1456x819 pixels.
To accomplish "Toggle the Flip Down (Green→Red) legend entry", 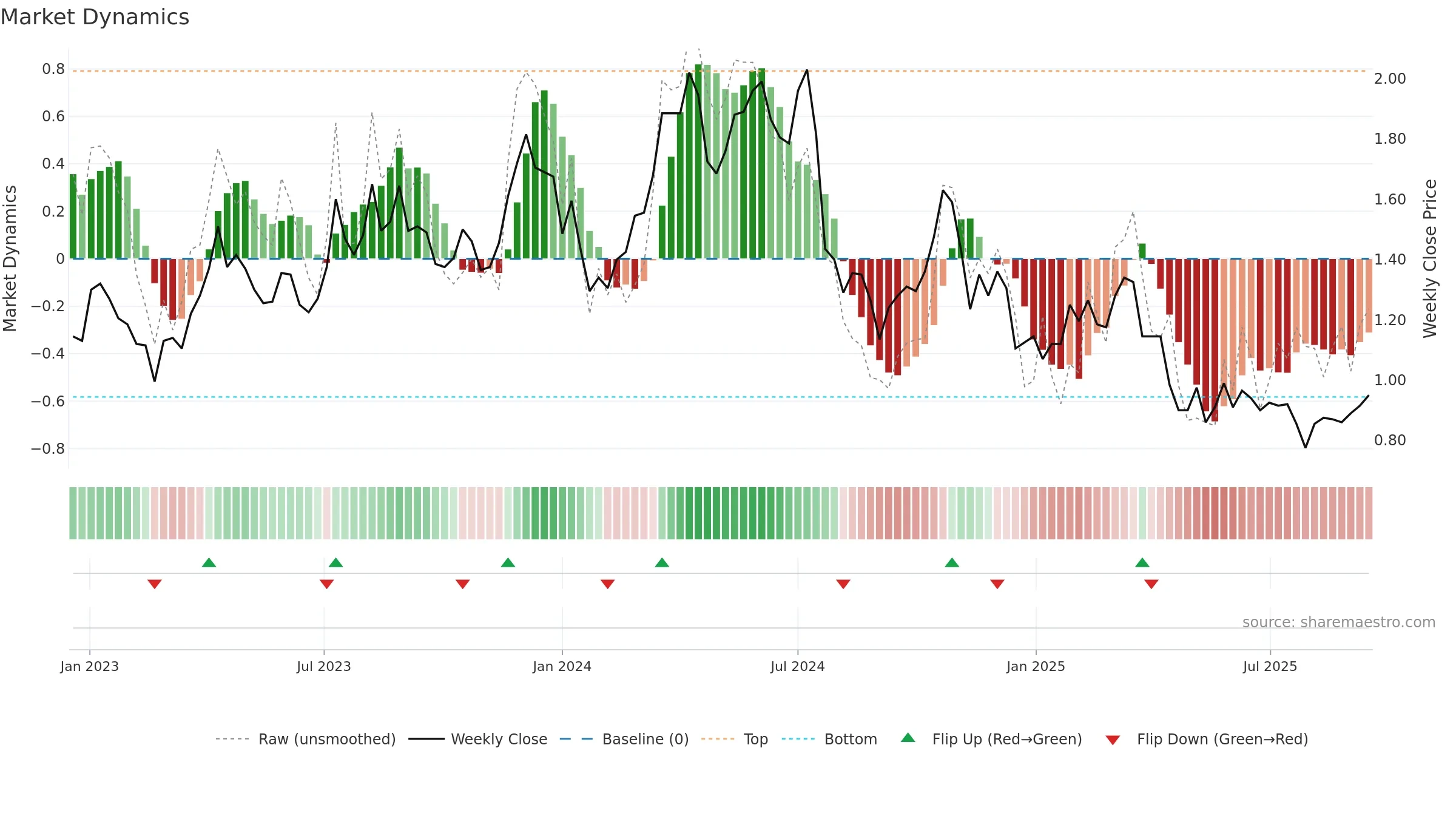I will 1206,739.
